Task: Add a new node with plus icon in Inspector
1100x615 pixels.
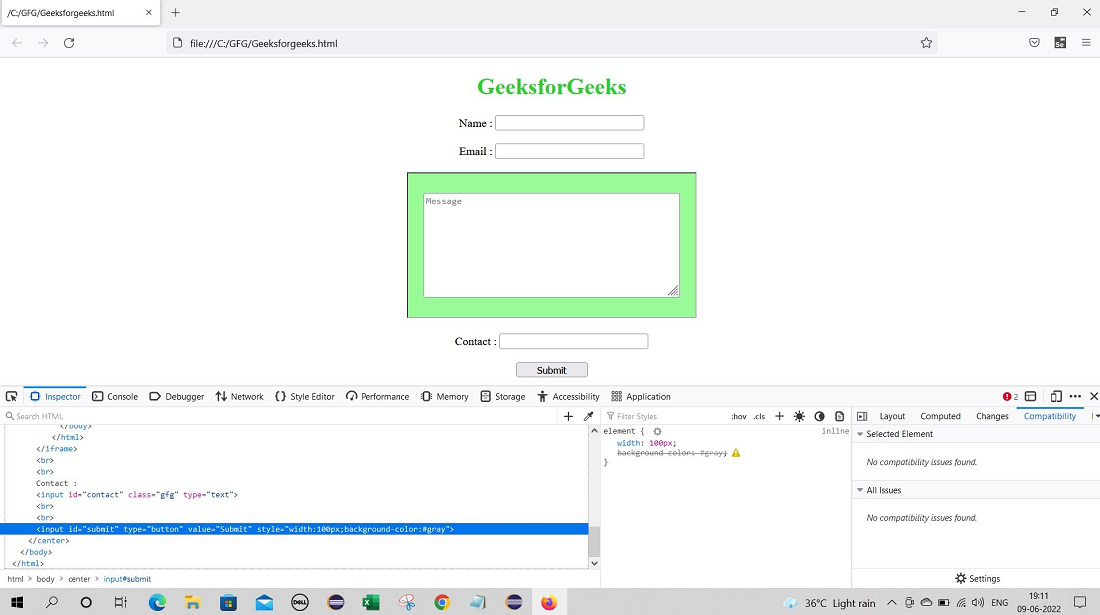Action: [568, 416]
